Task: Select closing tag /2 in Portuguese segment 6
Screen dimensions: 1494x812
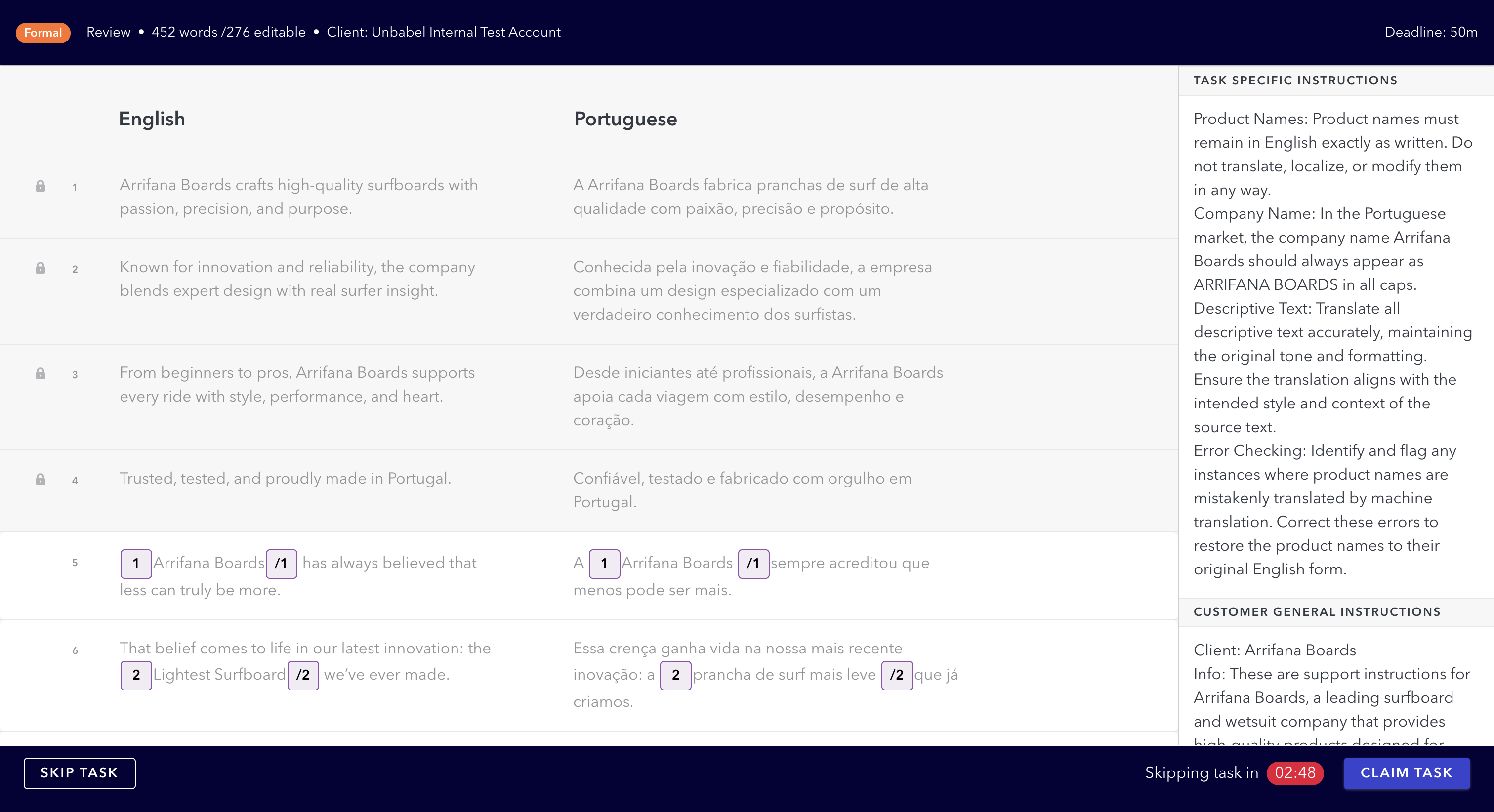Action: (x=896, y=675)
